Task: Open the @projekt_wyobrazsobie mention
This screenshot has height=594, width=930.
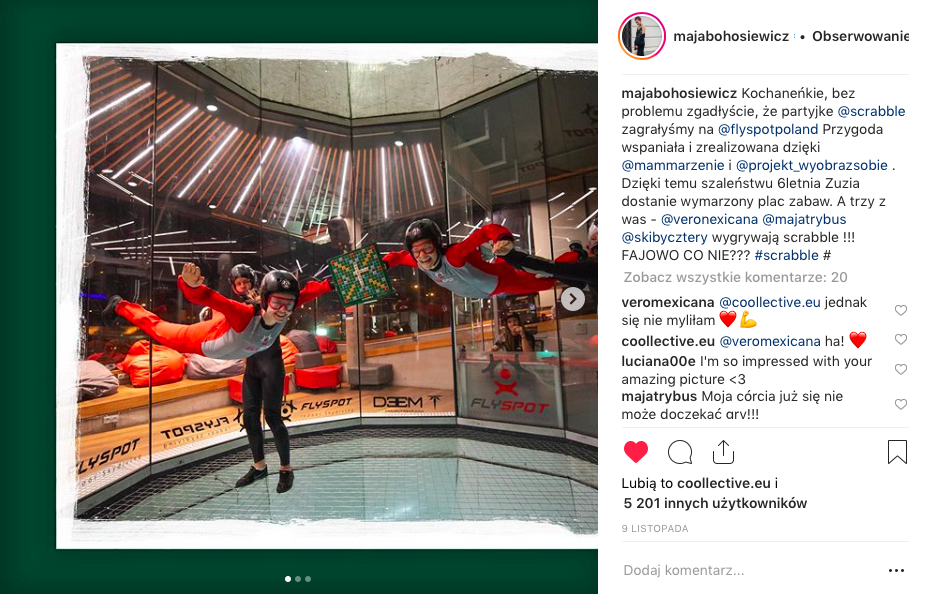Action: coord(811,165)
